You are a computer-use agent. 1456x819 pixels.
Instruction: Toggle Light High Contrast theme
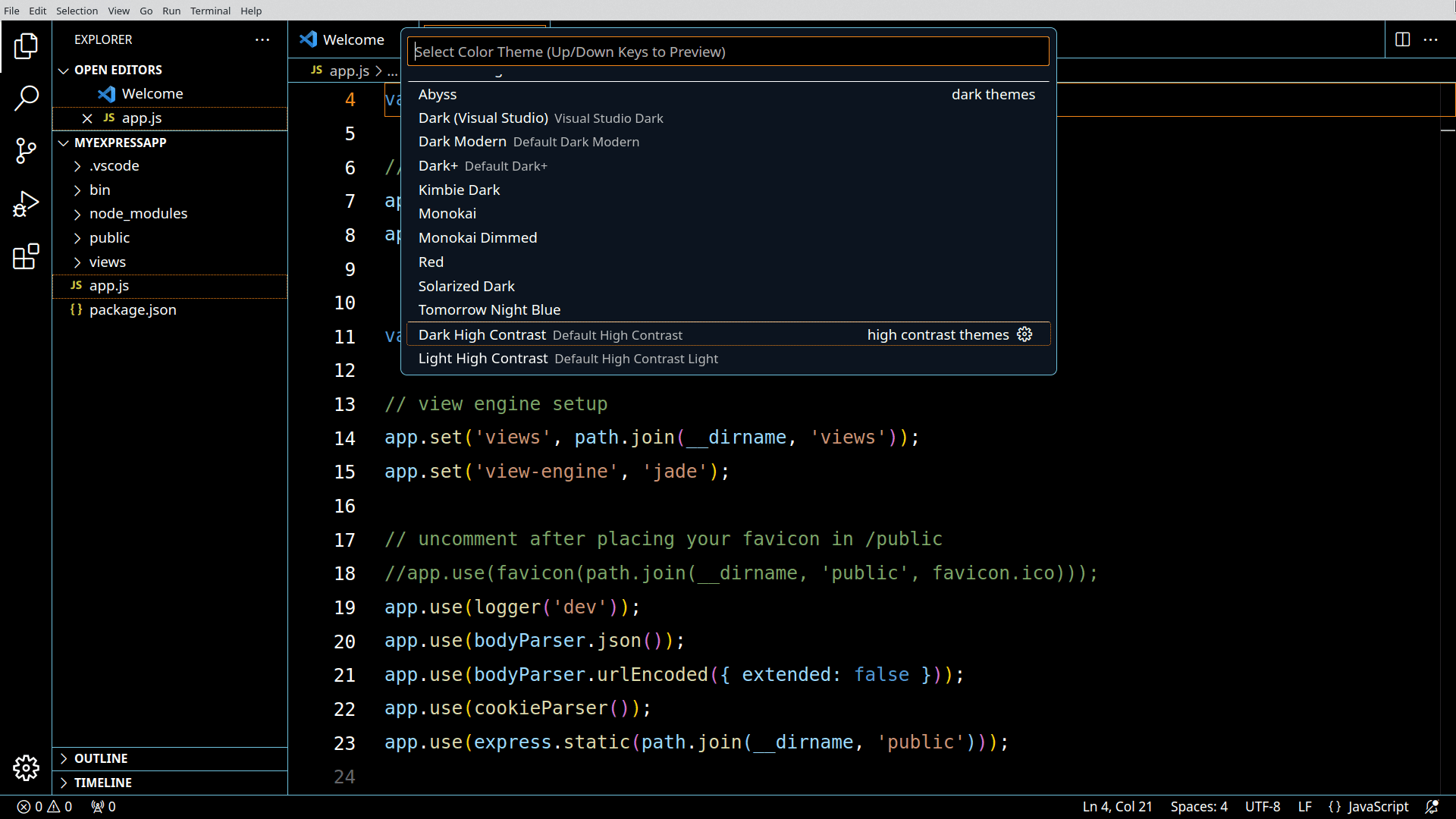[x=569, y=358]
